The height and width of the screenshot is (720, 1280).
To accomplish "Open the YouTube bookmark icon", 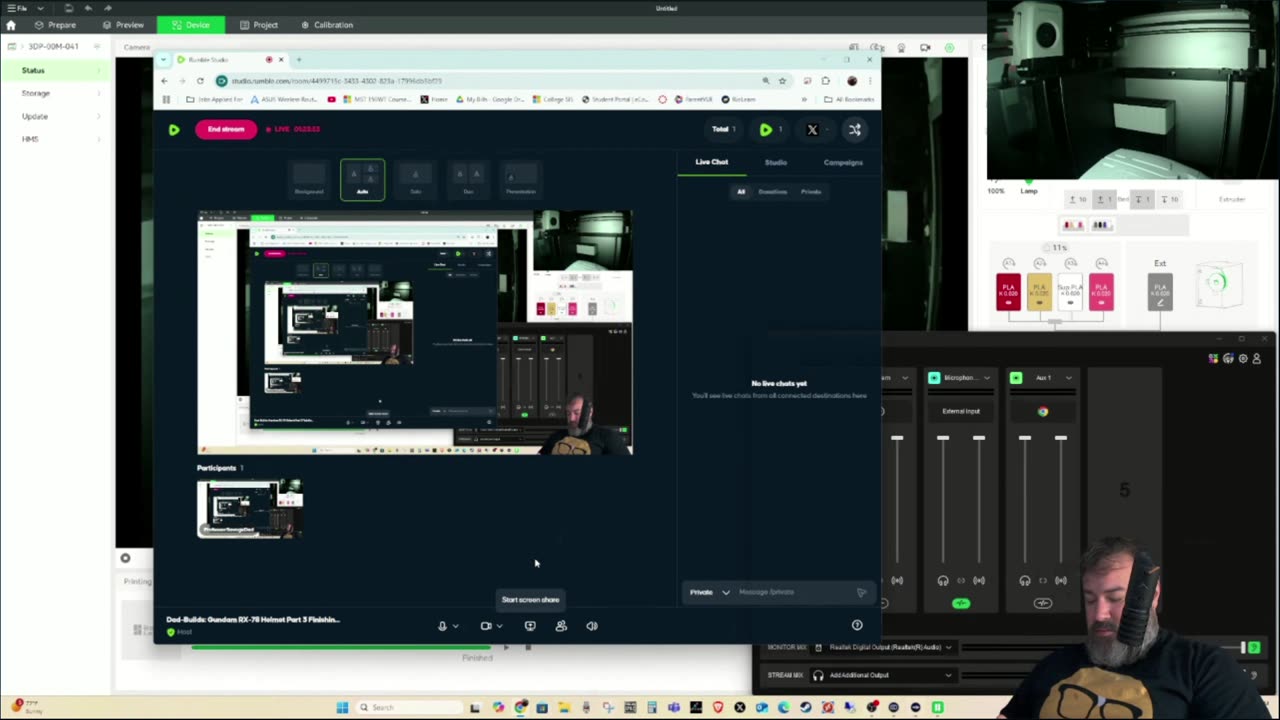I will click(332, 99).
